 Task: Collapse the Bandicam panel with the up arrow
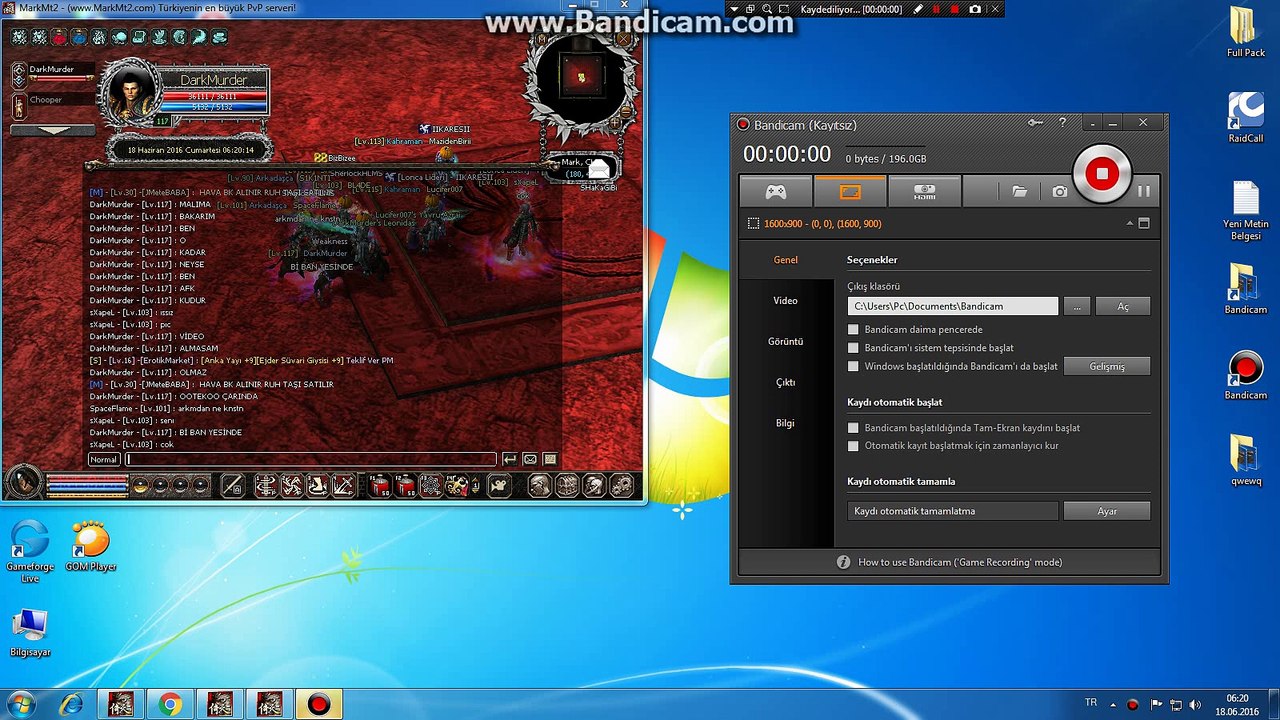1130,224
